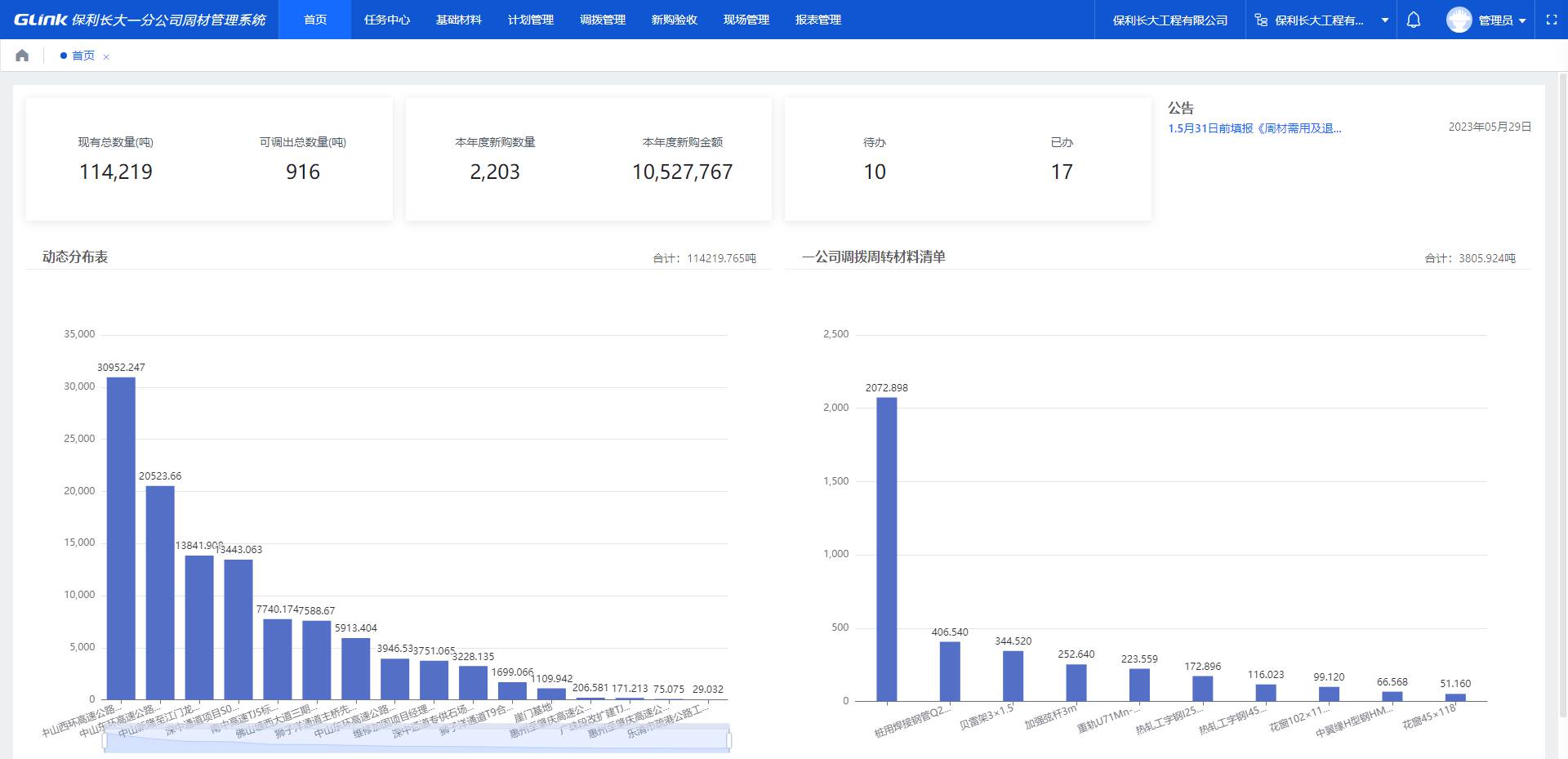1568x759 pixels.
Task: Click the announcement date 2023年05月29日
Action: (x=1490, y=127)
